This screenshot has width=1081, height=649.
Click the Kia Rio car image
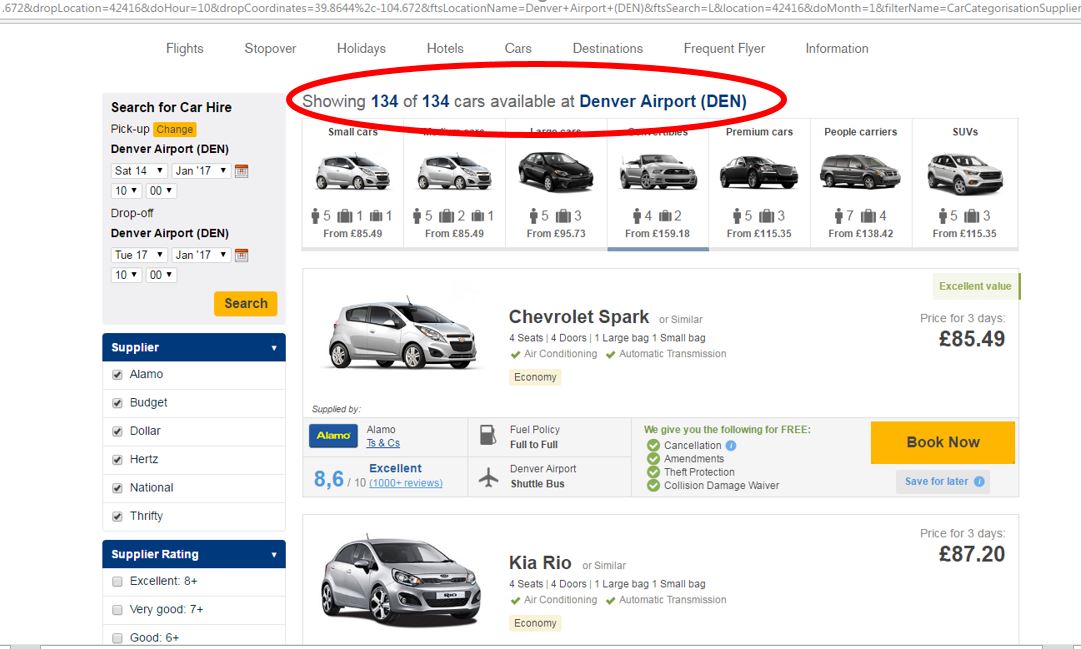point(401,581)
